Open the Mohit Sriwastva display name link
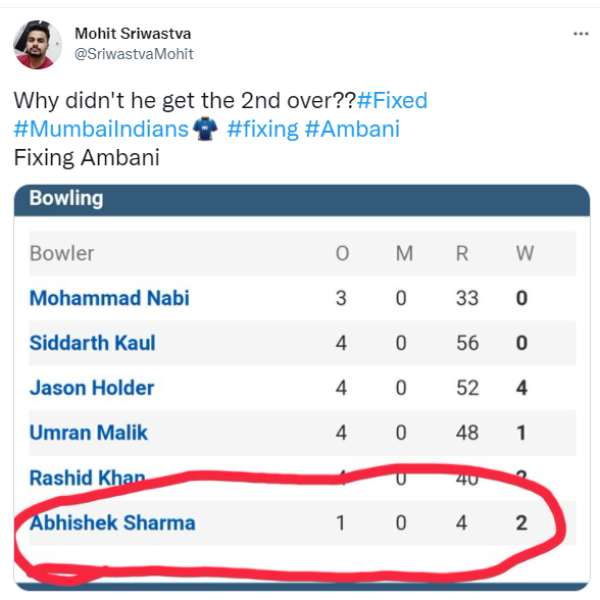Image resolution: width=600 pixels, height=600 pixels. pos(133,34)
